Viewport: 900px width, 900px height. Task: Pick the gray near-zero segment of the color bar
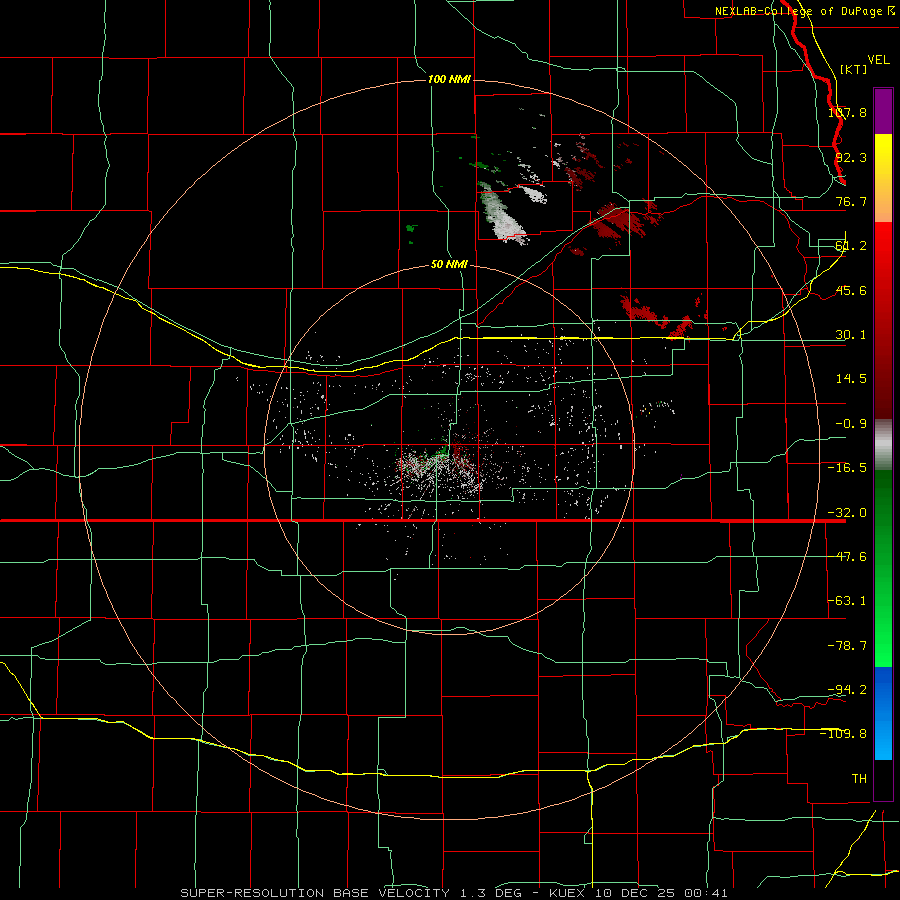[x=883, y=445]
